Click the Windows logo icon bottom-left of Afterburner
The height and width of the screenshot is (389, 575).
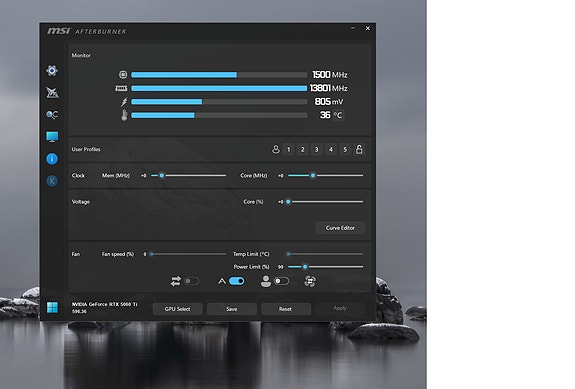tap(52, 307)
